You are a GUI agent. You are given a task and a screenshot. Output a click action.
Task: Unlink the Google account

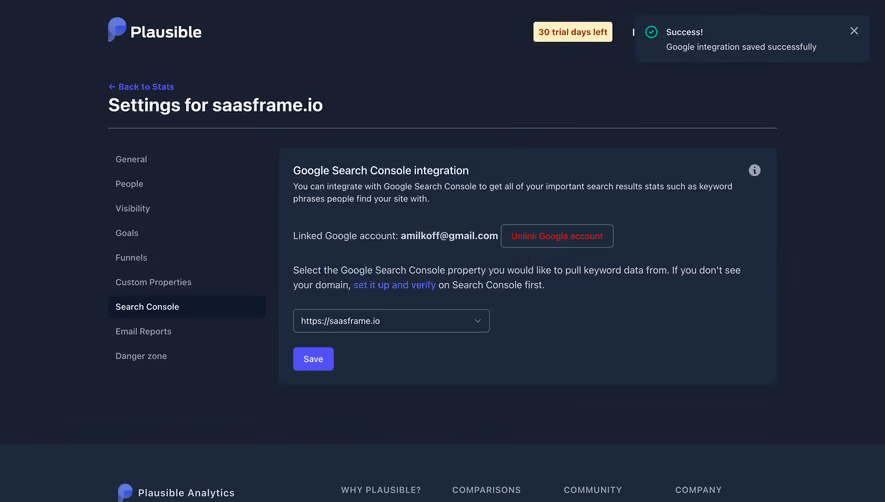(557, 236)
